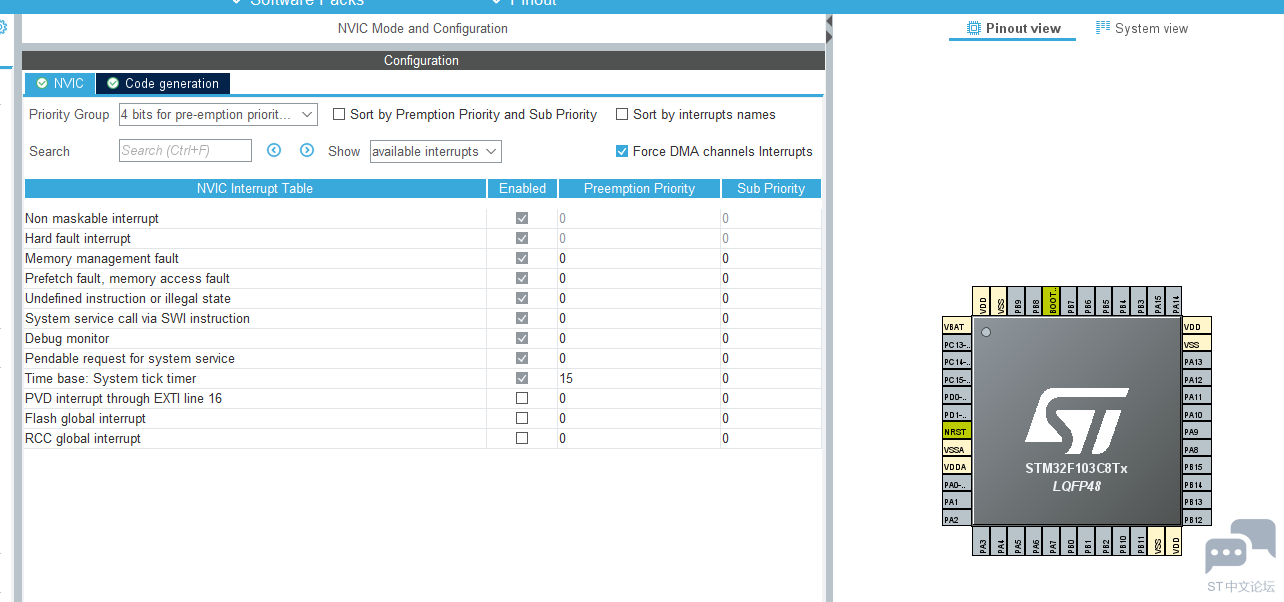Select Pendable request for system service row
This screenshot has height=602, width=1284.
[422, 358]
